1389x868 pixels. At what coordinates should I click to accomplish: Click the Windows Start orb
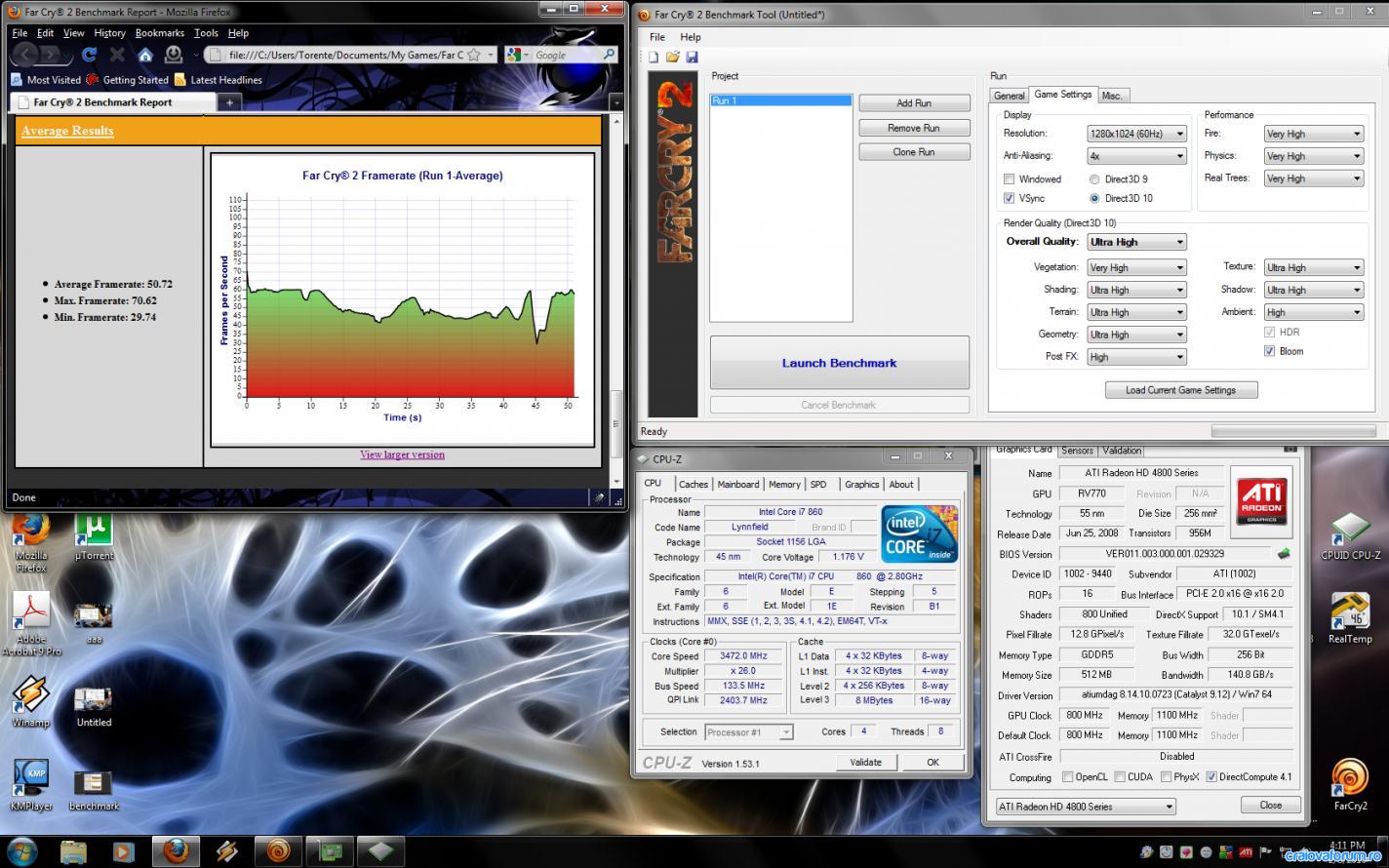[x=21, y=851]
